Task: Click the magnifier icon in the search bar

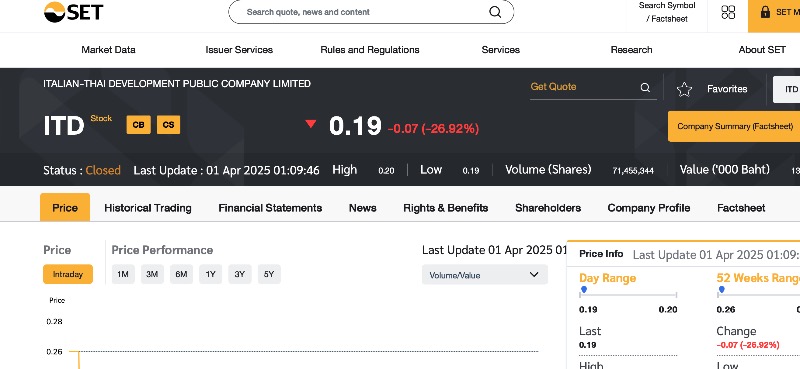Action: 495,12
